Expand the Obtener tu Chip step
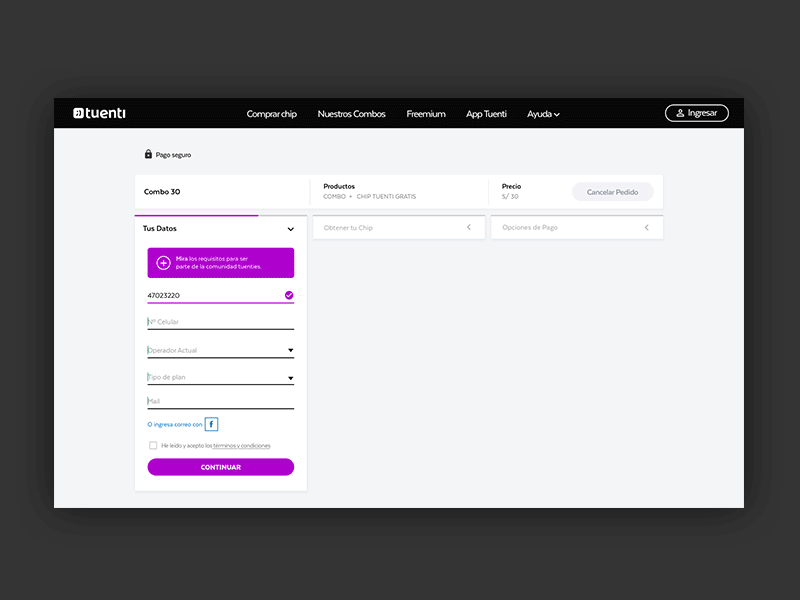The image size is (800, 600). tap(468, 227)
